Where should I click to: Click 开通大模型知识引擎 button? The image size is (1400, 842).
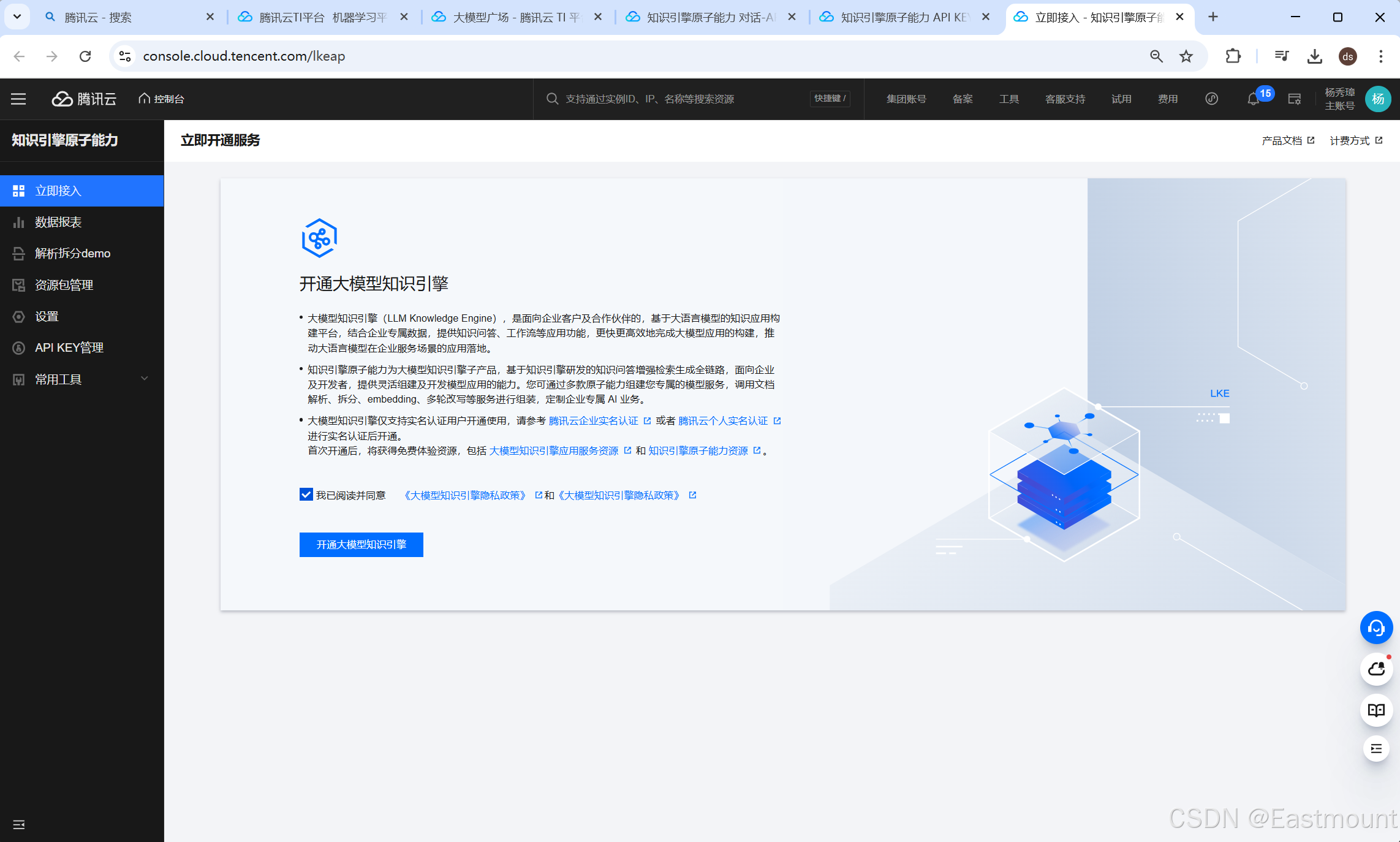[x=361, y=544]
